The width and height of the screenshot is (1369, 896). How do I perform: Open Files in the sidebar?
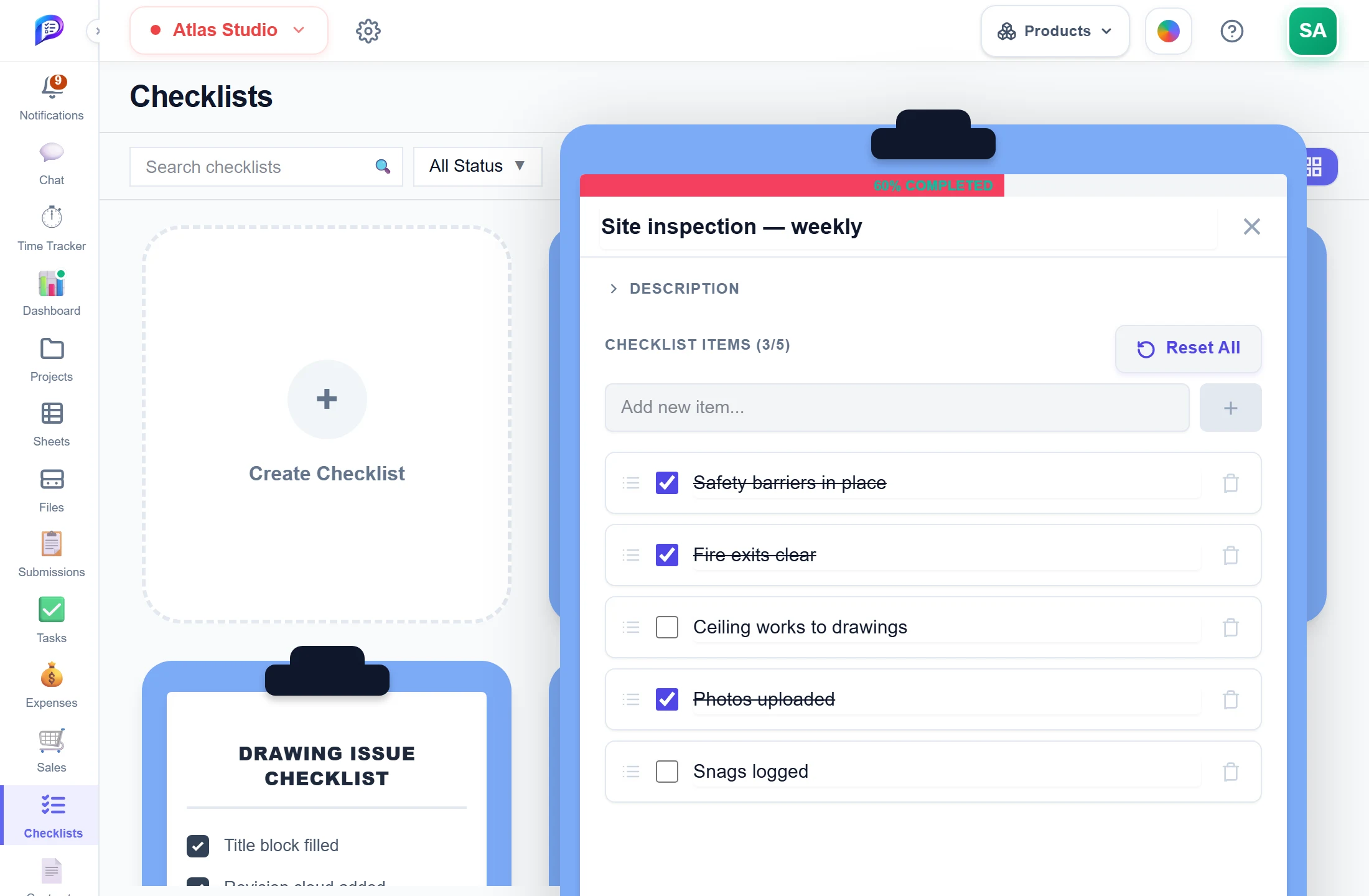coord(52,491)
